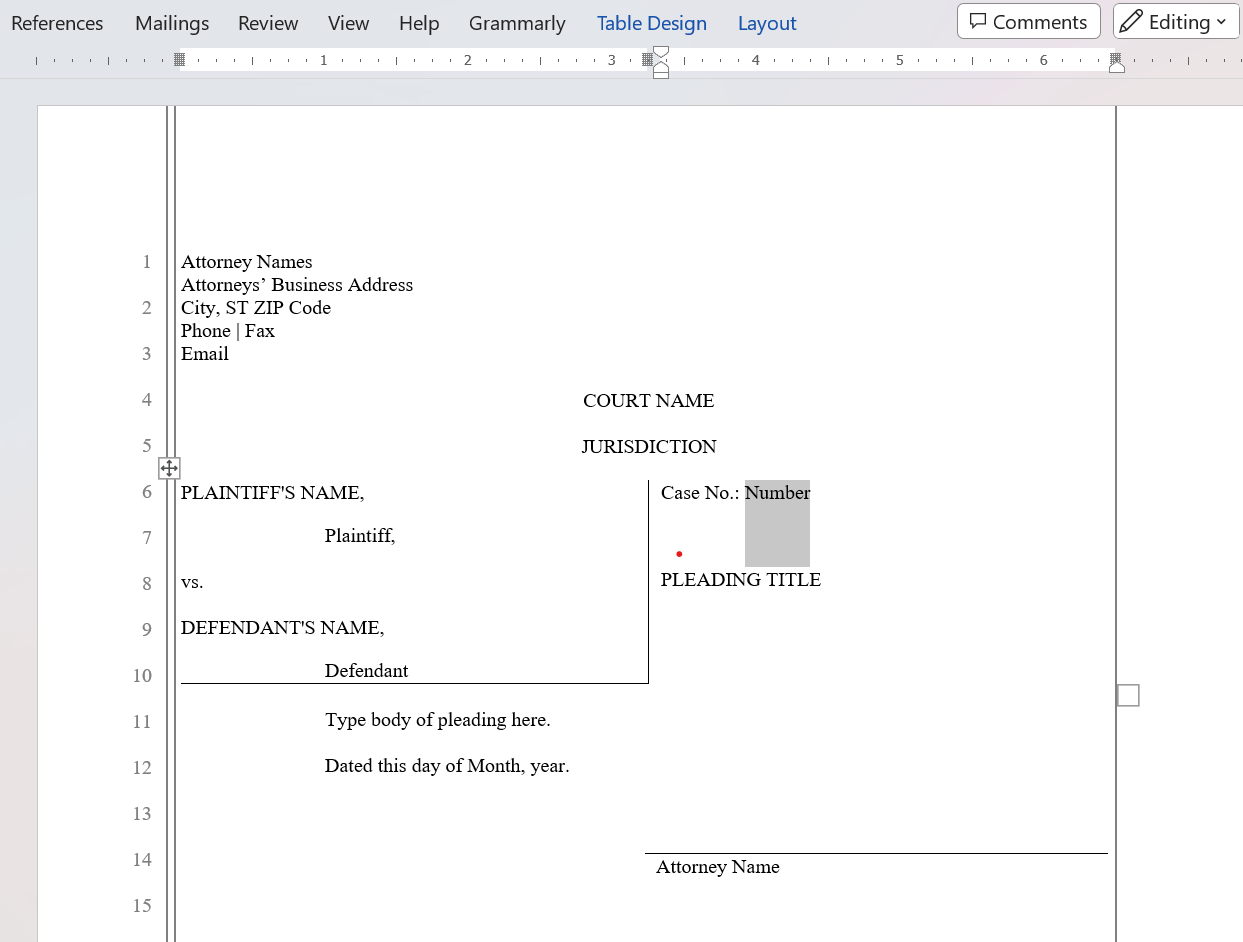This screenshot has height=942, width=1243.
Task: Click the left indent box on ruler
Action: click(x=661, y=75)
